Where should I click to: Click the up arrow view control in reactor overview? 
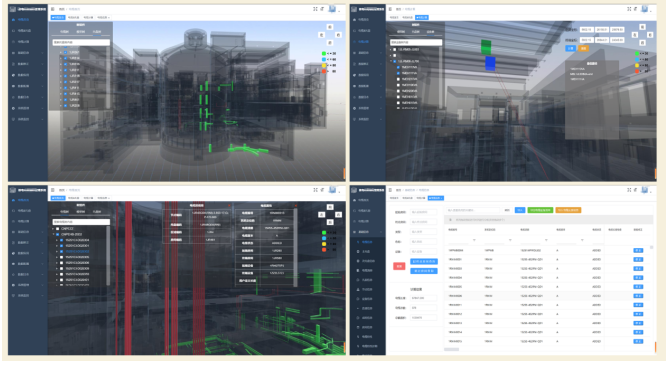[330, 27]
